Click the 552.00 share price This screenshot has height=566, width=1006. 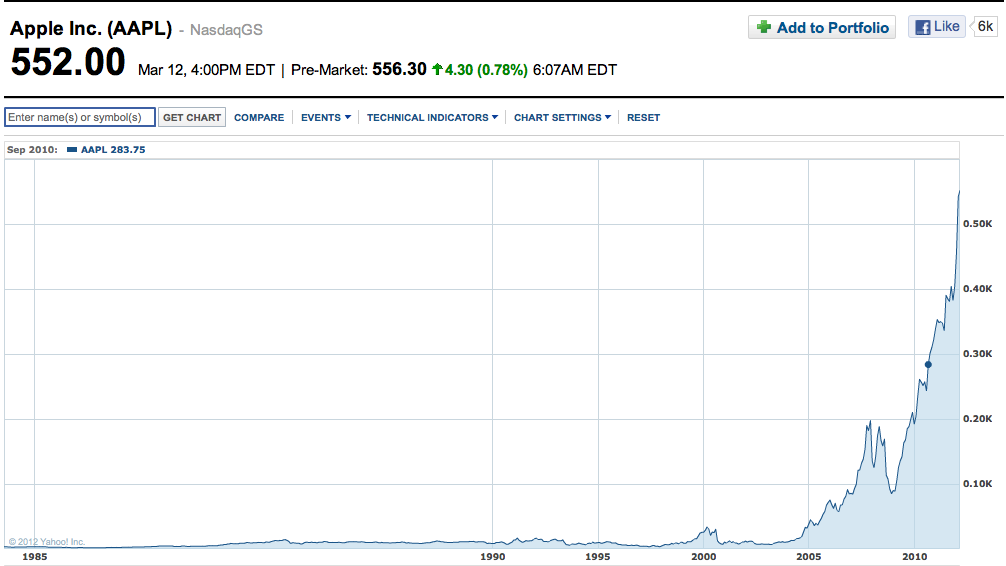[x=68, y=62]
